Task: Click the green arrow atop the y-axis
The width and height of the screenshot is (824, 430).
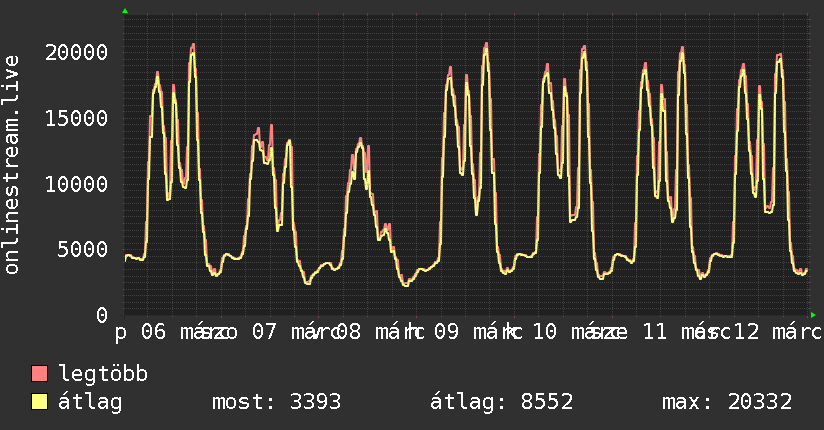Action: click(125, 11)
